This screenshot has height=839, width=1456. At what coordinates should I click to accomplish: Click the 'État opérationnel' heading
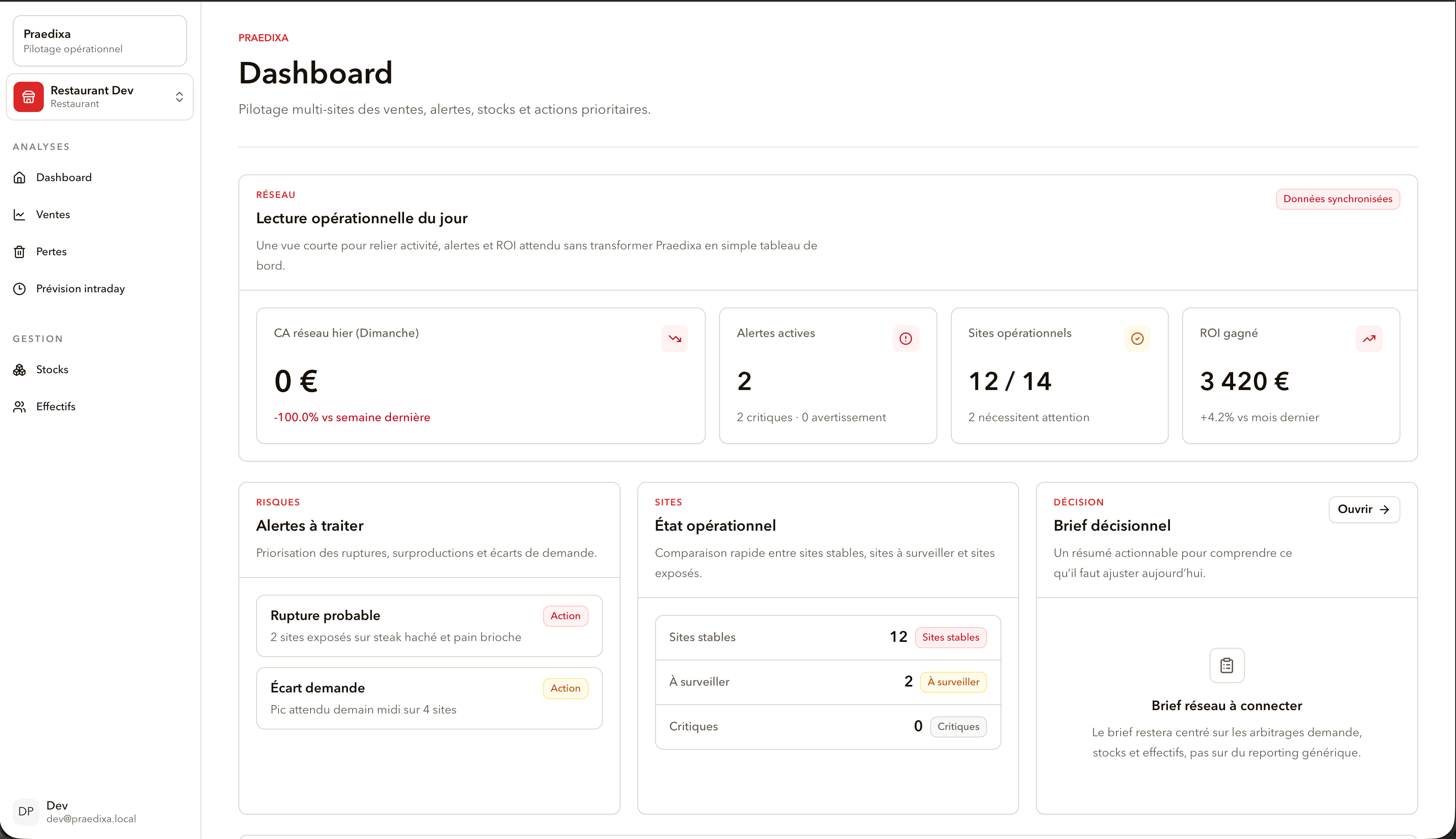tap(715, 526)
